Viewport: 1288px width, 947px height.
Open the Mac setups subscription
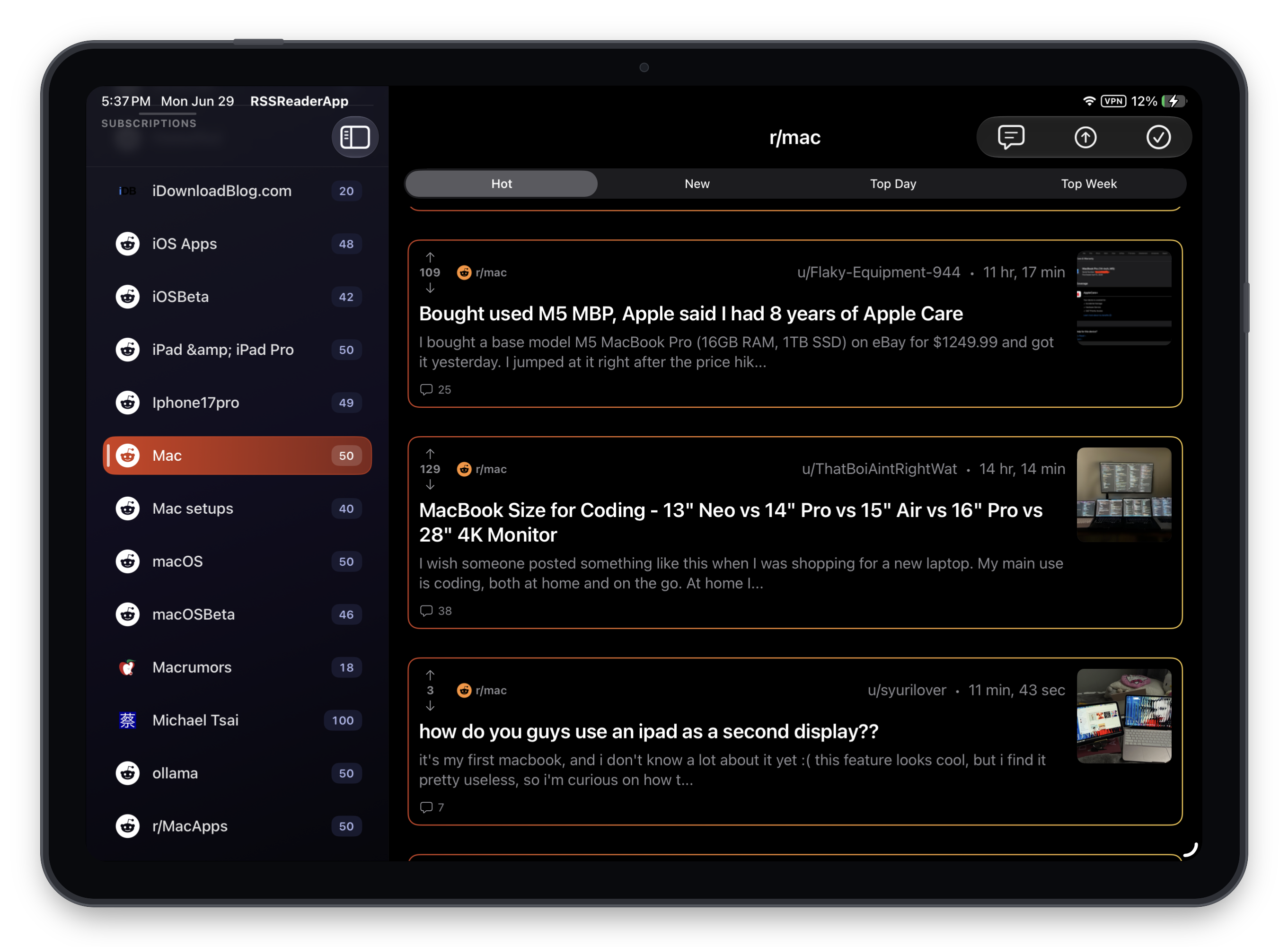tap(237, 509)
